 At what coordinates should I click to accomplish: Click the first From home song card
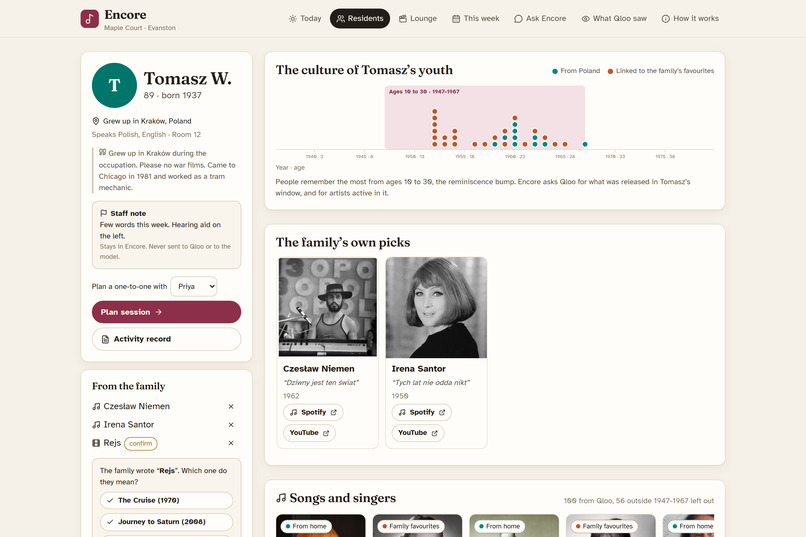pos(321,526)
